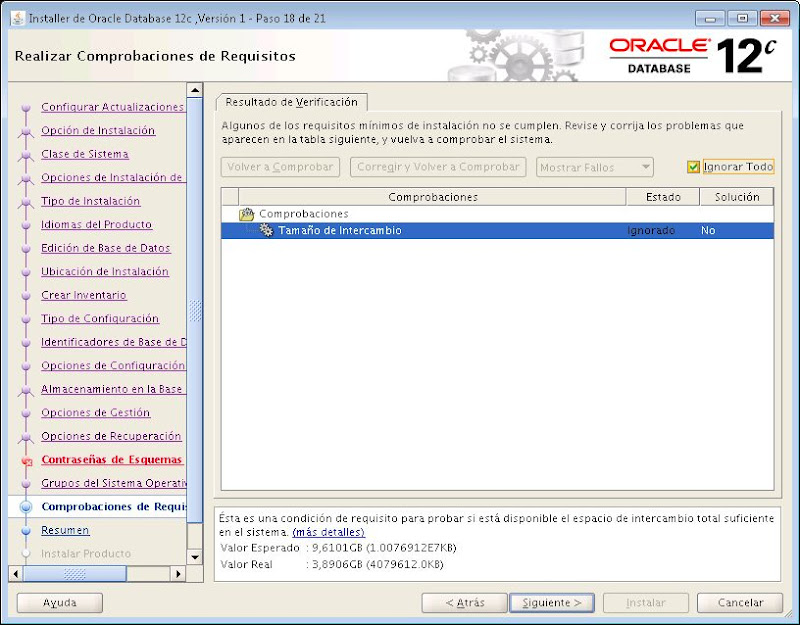Click the steps panel scroll left arrow
The image size is (800, 625).
tap(16, 573)
